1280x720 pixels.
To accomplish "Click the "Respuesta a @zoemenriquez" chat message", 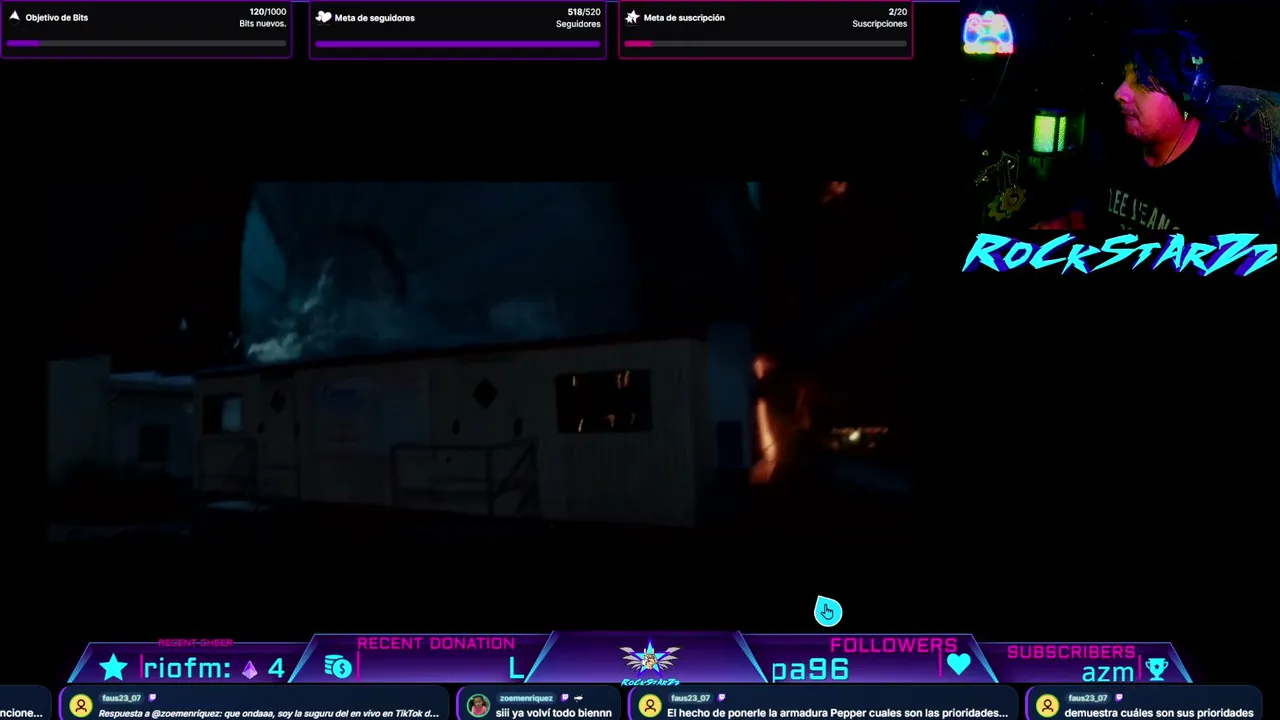I will [268, 713].
